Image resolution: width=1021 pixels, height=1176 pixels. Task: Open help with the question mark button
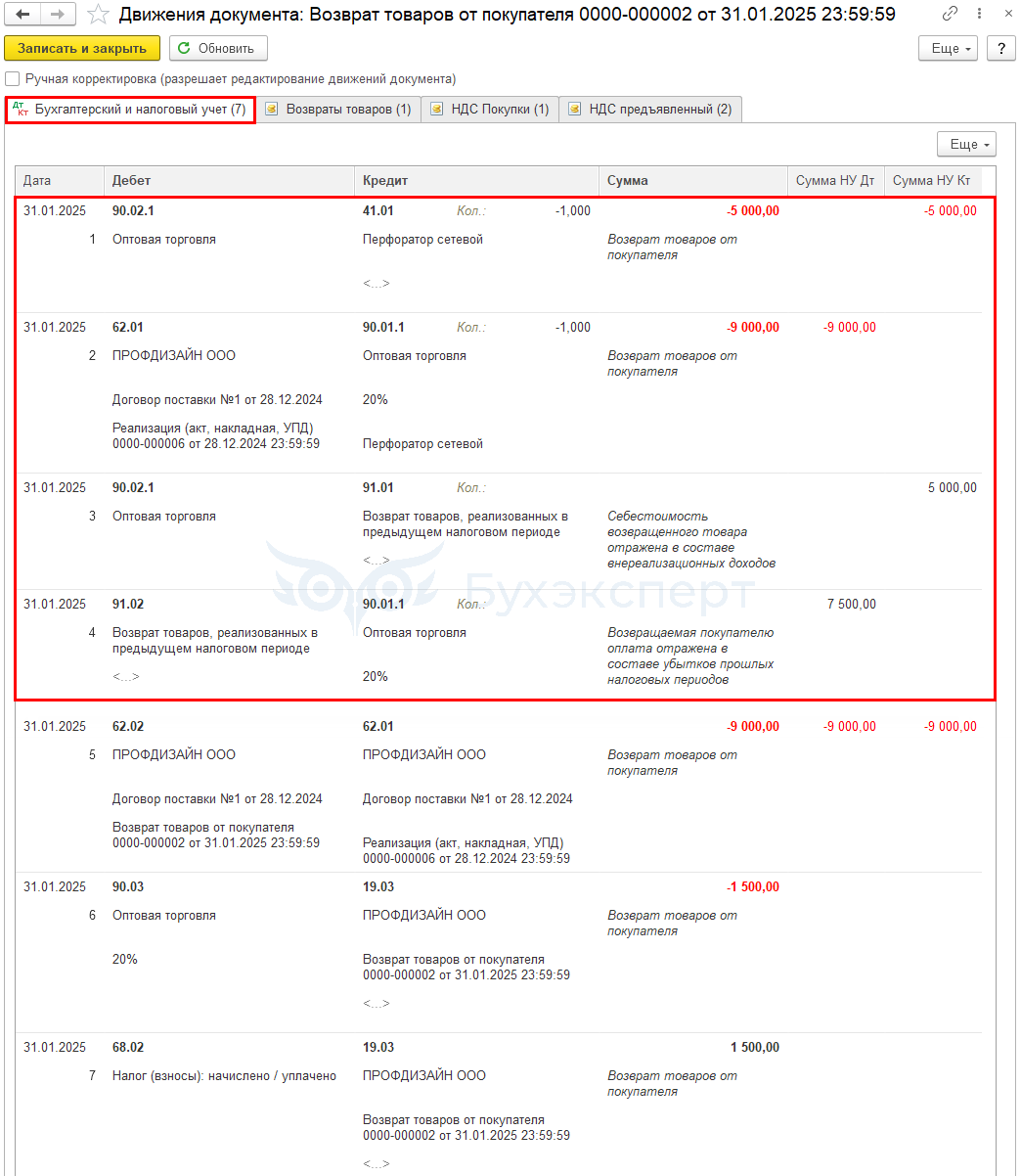coord(1000,48)
